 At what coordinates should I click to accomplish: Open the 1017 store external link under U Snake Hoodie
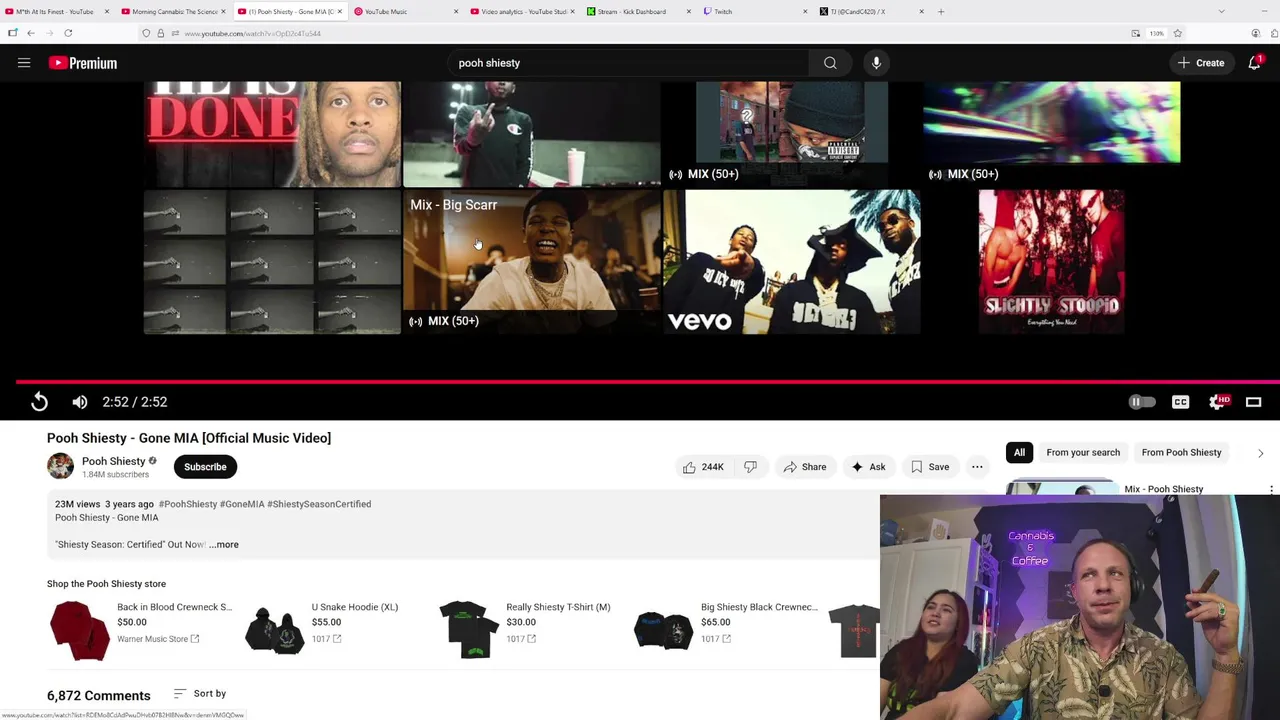coord(326,639)
